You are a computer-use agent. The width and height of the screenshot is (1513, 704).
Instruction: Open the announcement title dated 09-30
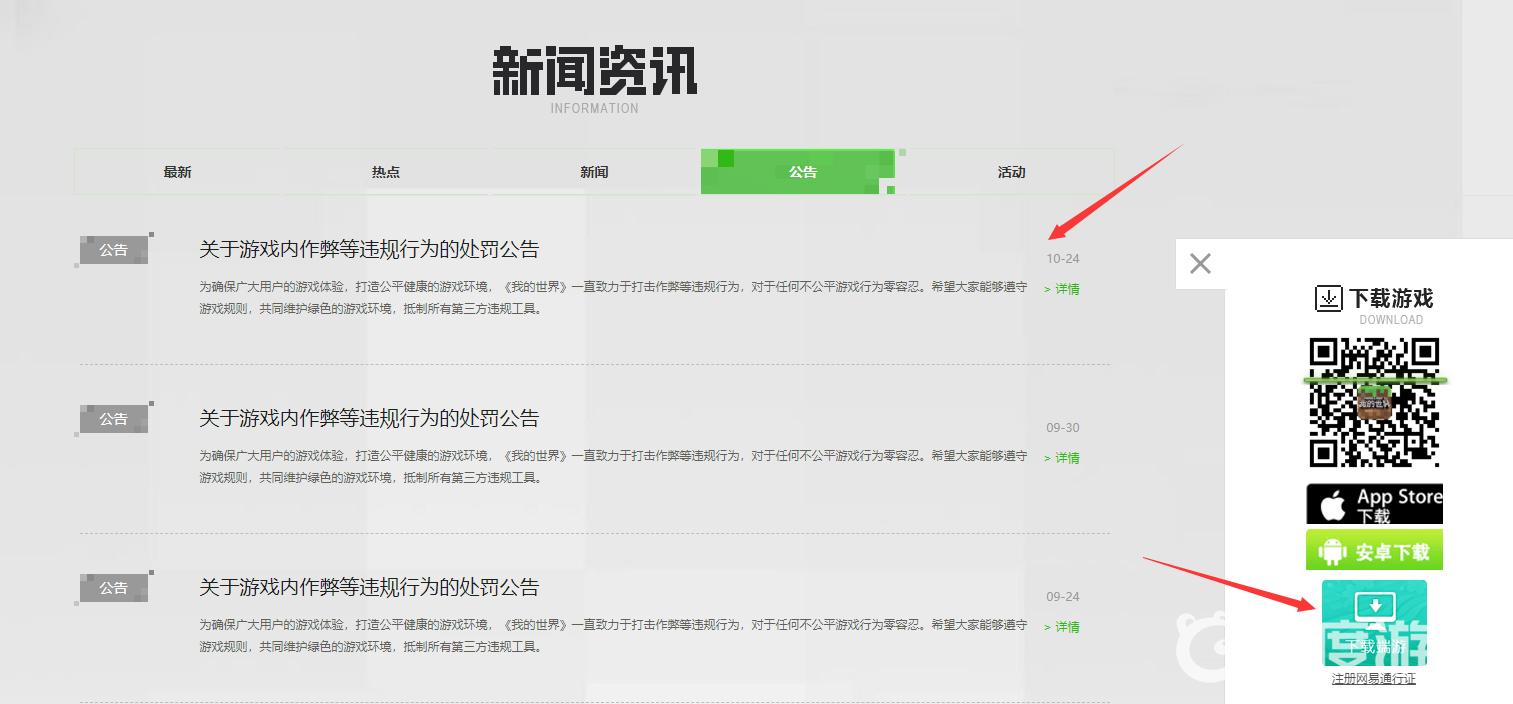pyautogui.click(x=369, y=418)
